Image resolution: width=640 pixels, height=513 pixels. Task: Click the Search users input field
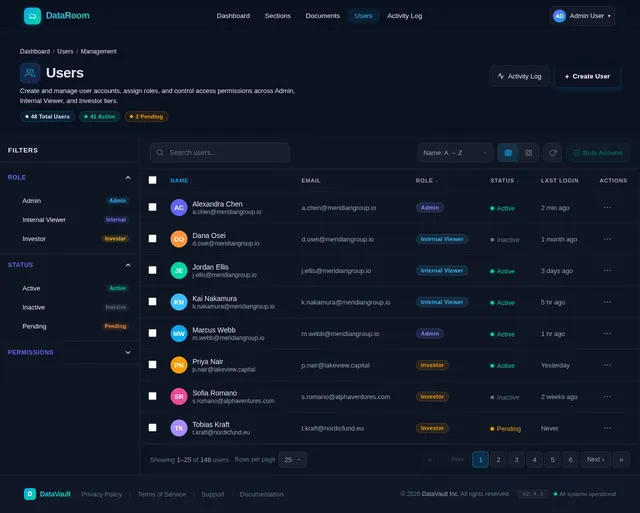click(220, 153)
